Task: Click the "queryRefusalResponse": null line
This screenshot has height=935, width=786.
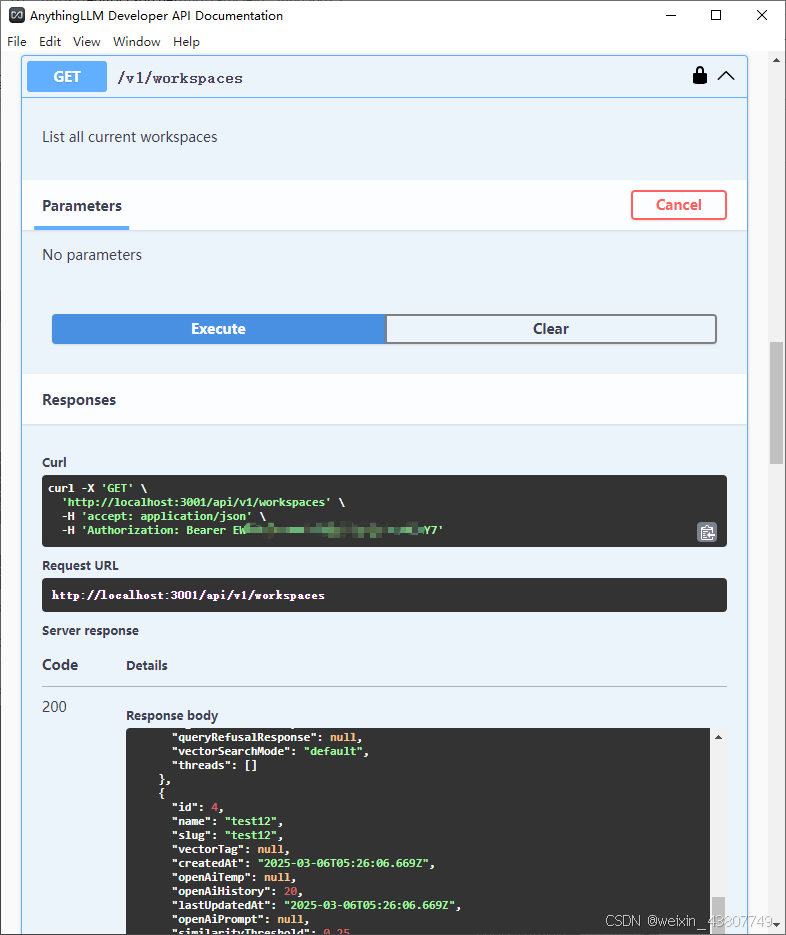Action: coord(267,738)
